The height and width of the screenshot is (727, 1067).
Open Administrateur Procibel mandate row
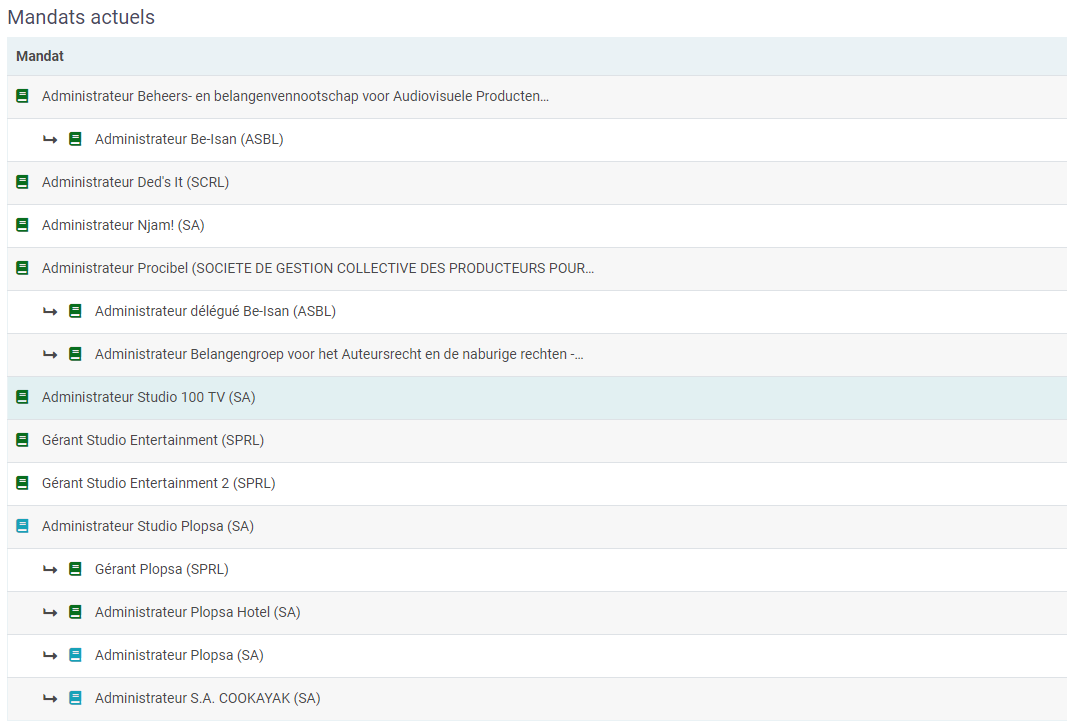[318, 268]
